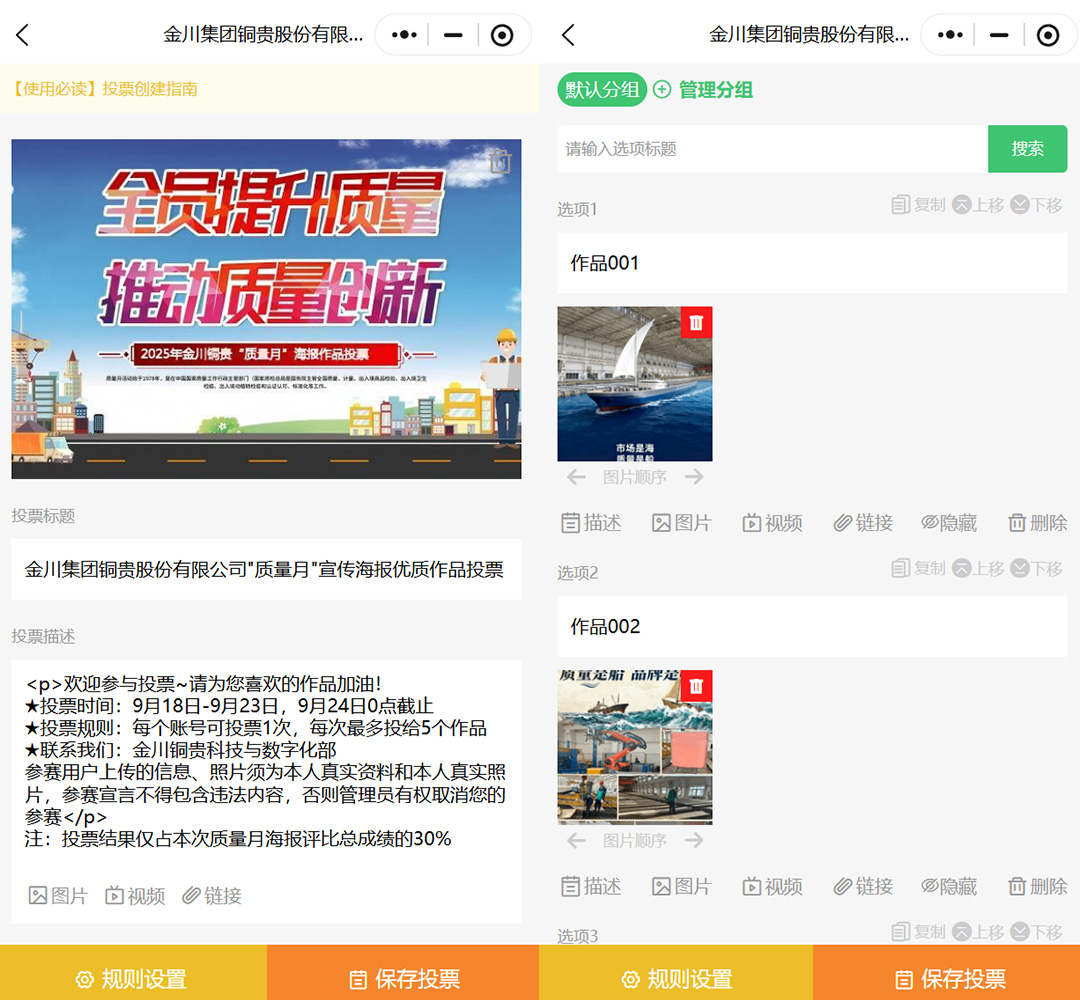Viewport: 1080px width, 1000px height.
Task: Add video in vote description section
Action: click(135, 896)
